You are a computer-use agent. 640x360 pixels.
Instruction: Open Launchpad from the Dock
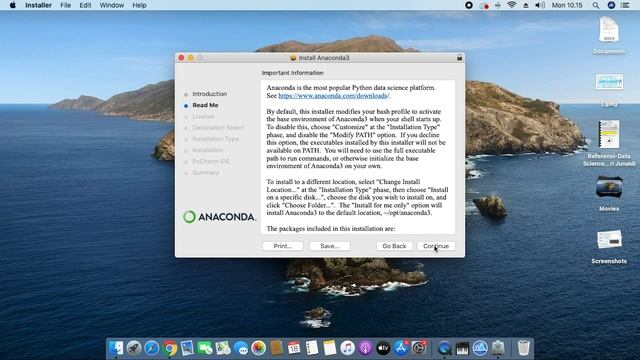pyautogui.click(x=133, y=348)
